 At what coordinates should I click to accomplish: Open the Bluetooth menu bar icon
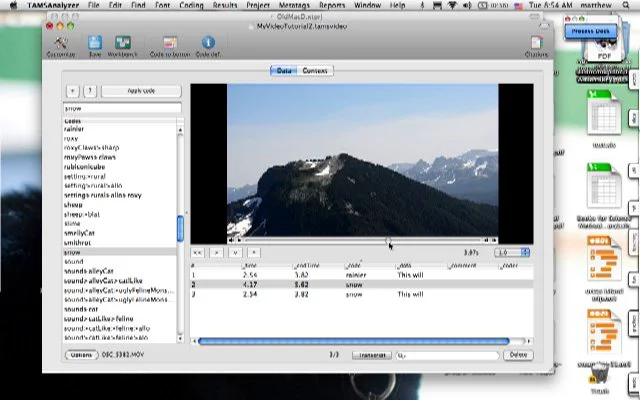tap(422, 5)
